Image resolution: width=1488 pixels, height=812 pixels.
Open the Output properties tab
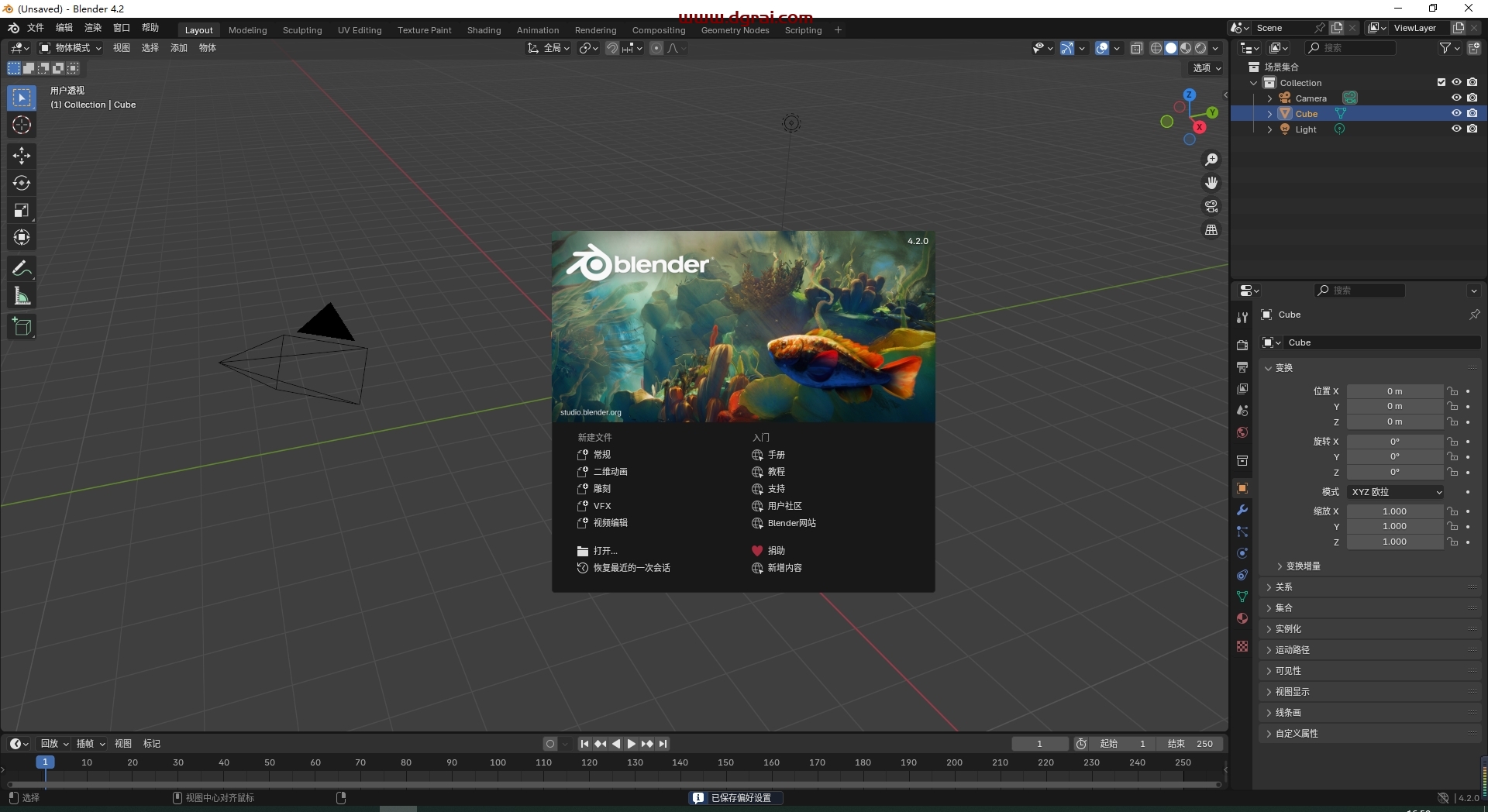coord(1242,366)
